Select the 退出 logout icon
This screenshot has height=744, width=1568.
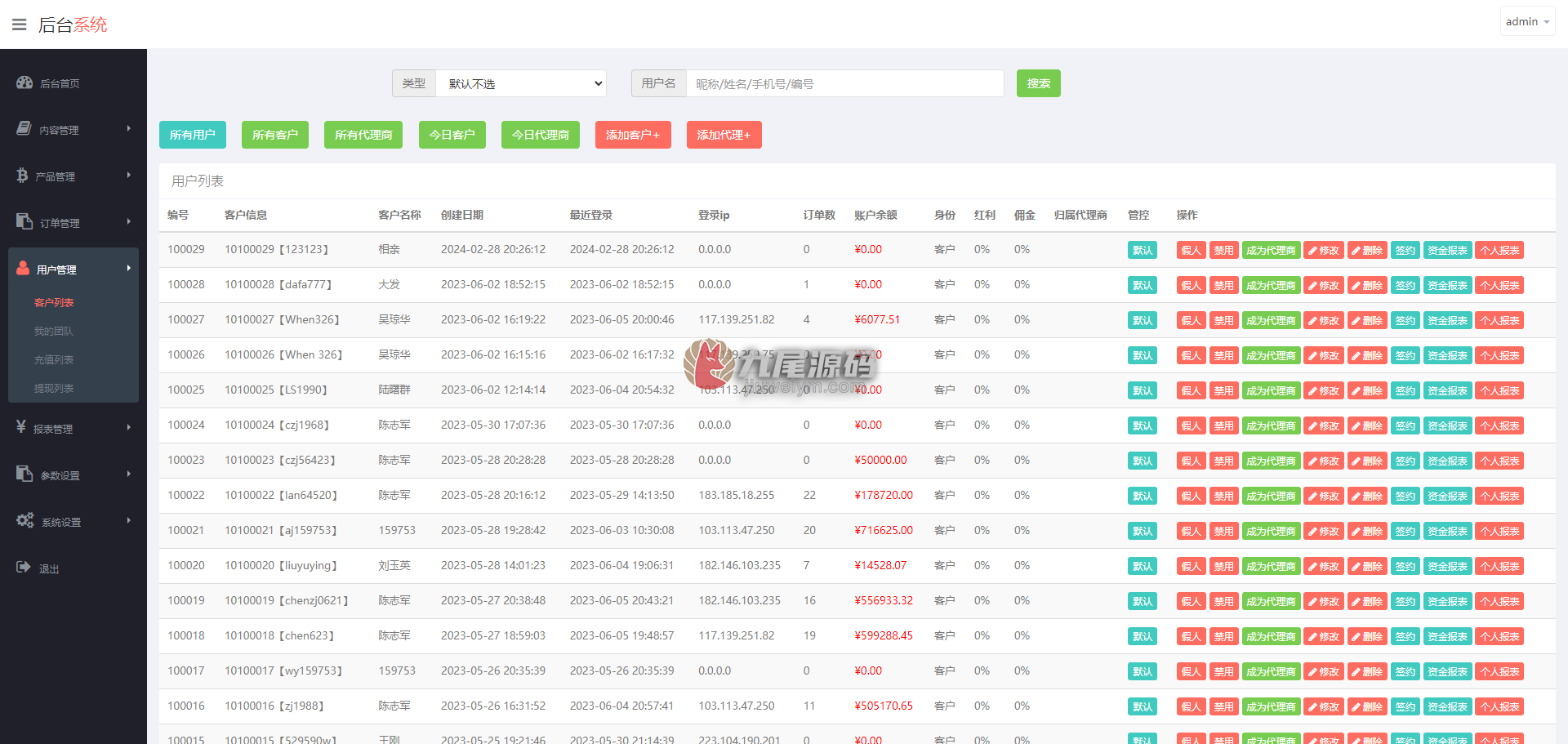pos(24,567)
